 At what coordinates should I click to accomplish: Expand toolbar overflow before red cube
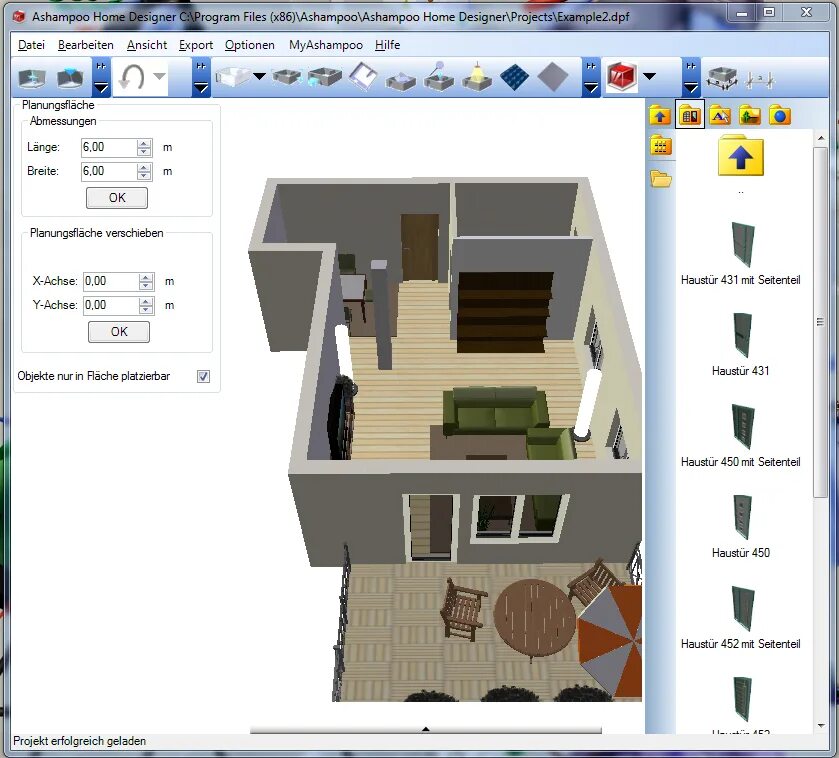tap(591, 77)
